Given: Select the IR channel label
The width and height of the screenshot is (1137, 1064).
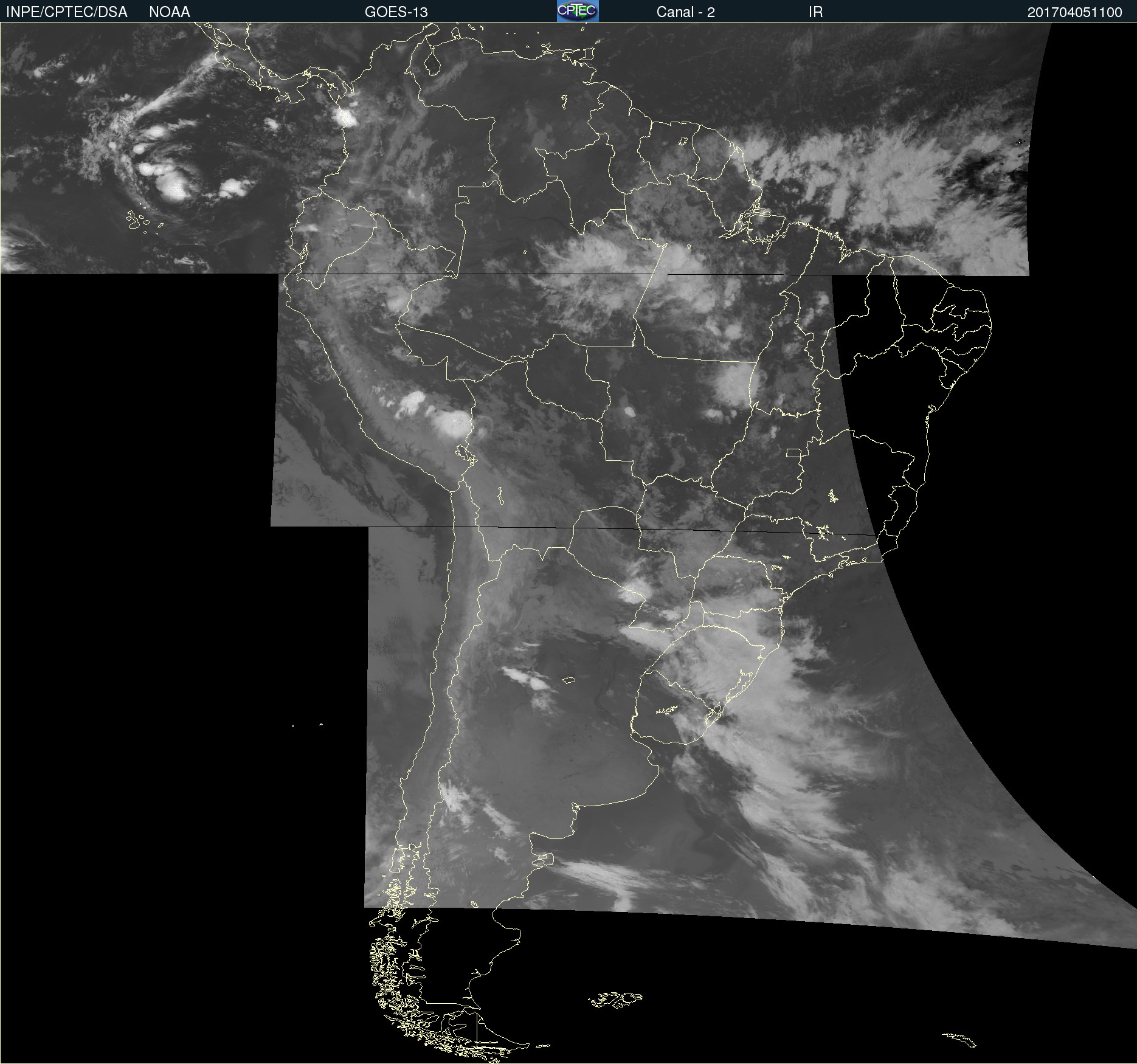Looking at the screenshot, I should [x=815, y=12].
